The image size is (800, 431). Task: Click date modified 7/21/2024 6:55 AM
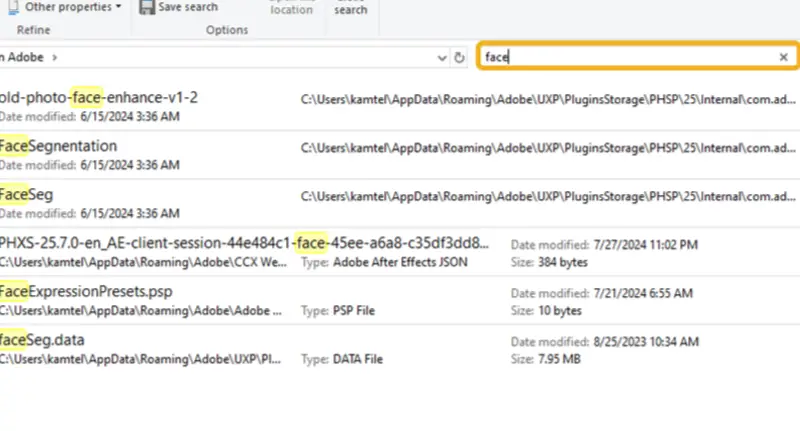[643, 293]
